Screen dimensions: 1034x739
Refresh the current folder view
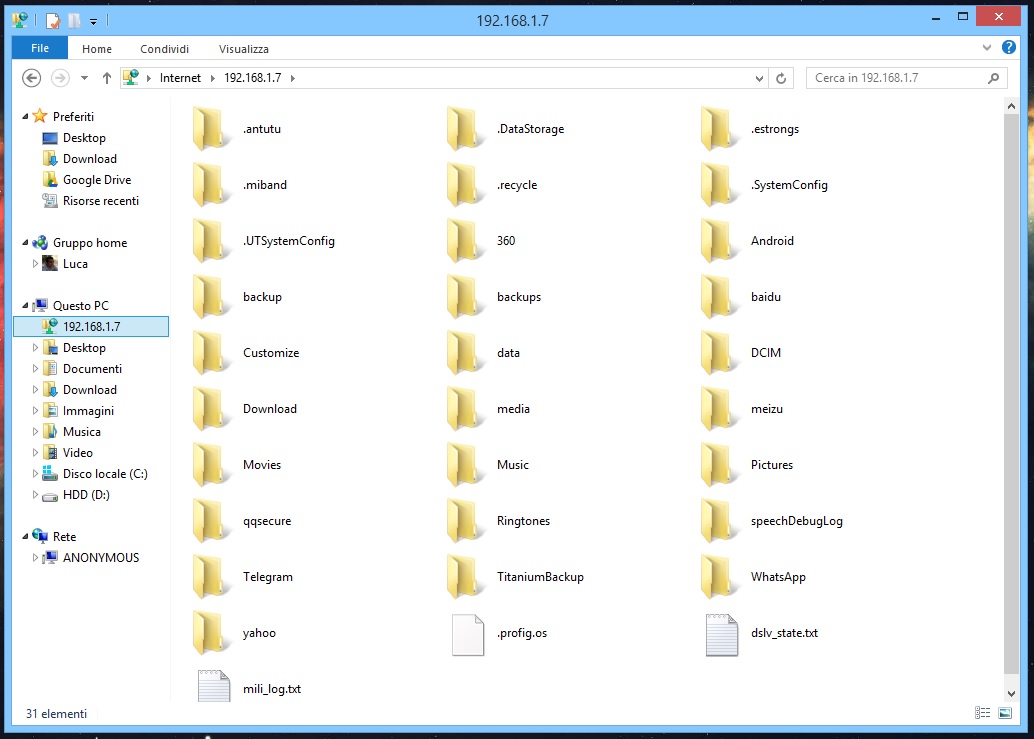click(781, 78)
